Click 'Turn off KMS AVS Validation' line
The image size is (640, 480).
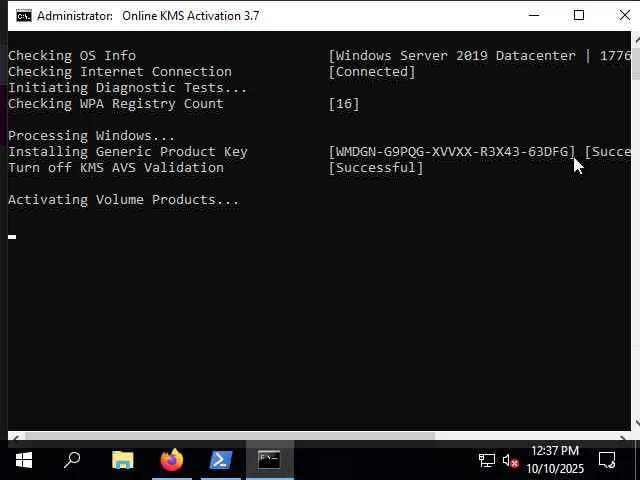[x=116, y=167]
